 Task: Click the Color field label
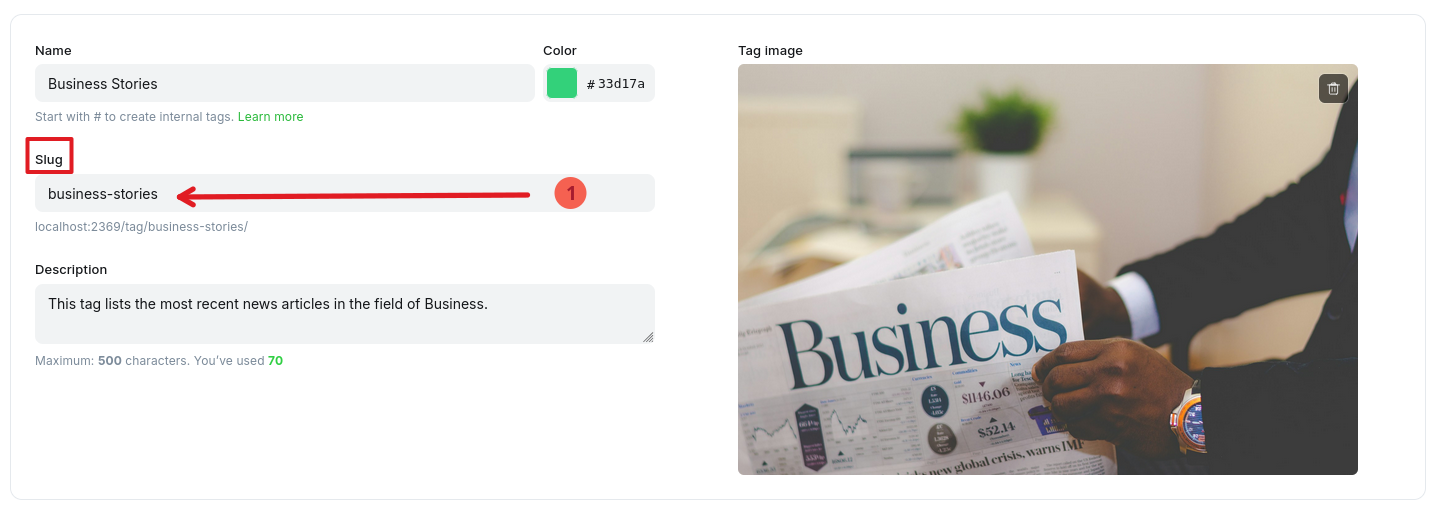pyautogui.click(x=560, y=51)
